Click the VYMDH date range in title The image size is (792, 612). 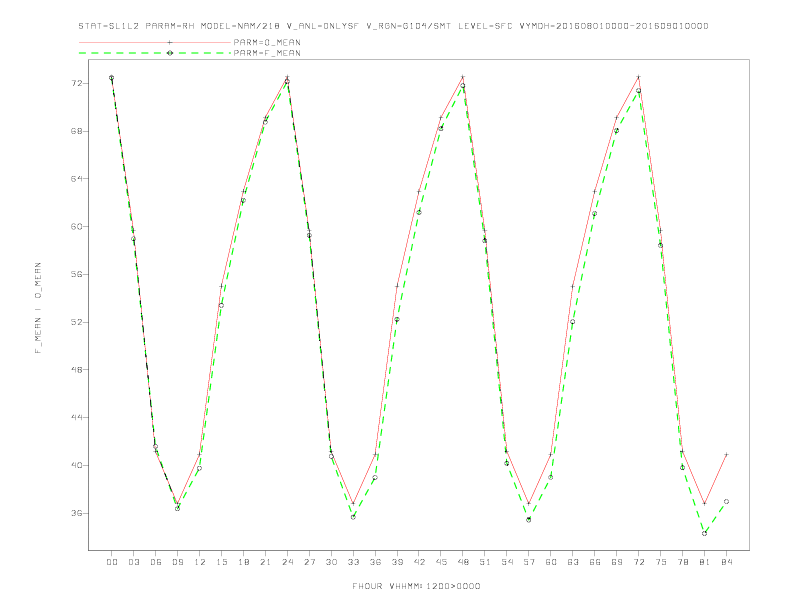614,26
